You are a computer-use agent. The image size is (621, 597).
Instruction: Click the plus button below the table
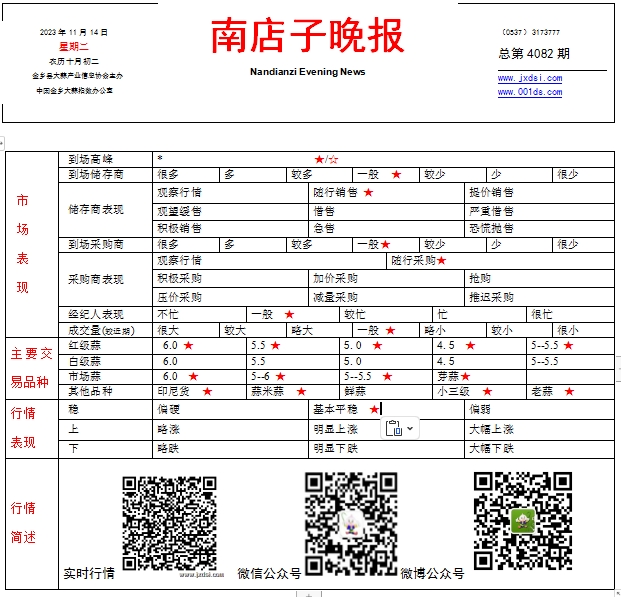309,594
